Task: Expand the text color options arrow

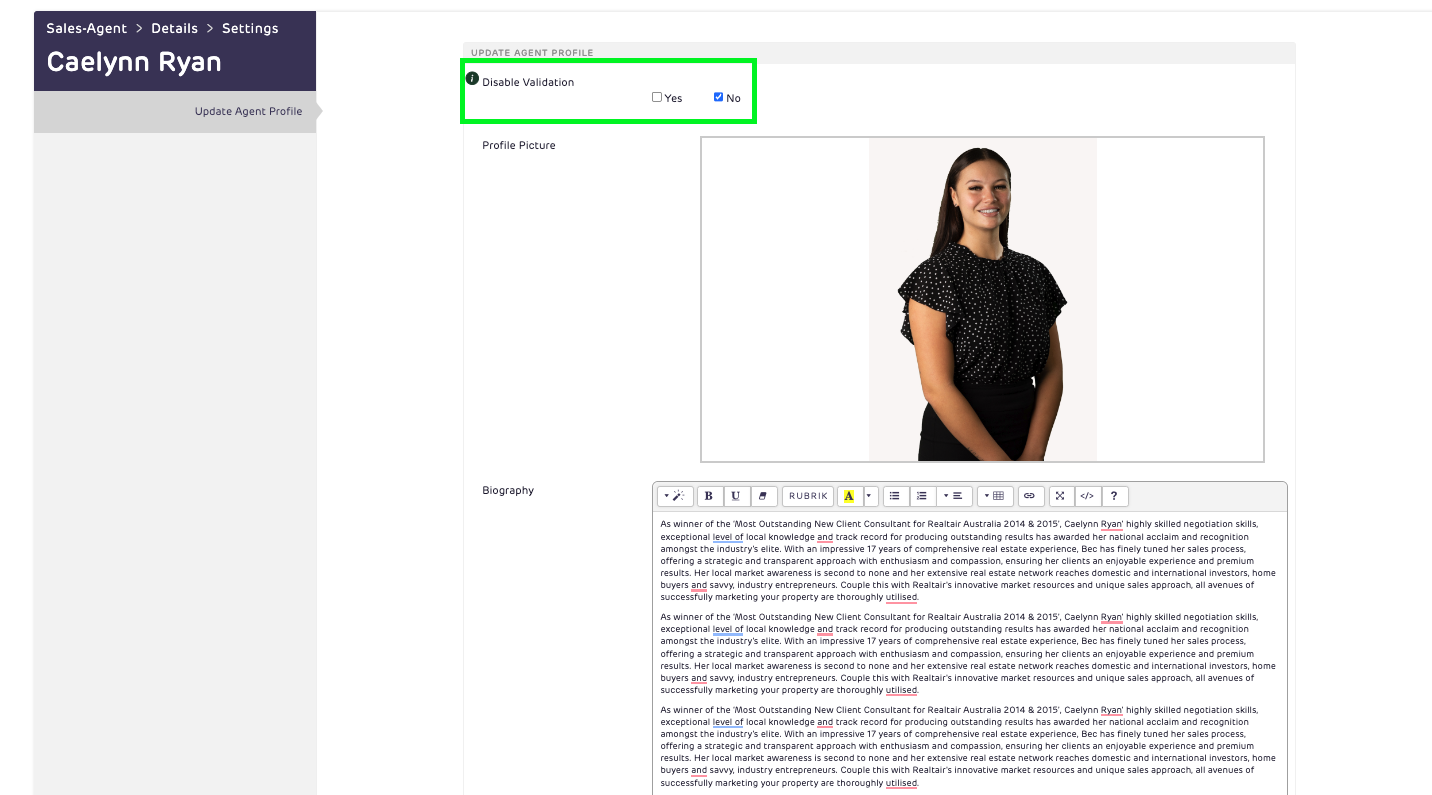Action: [869, 496]
